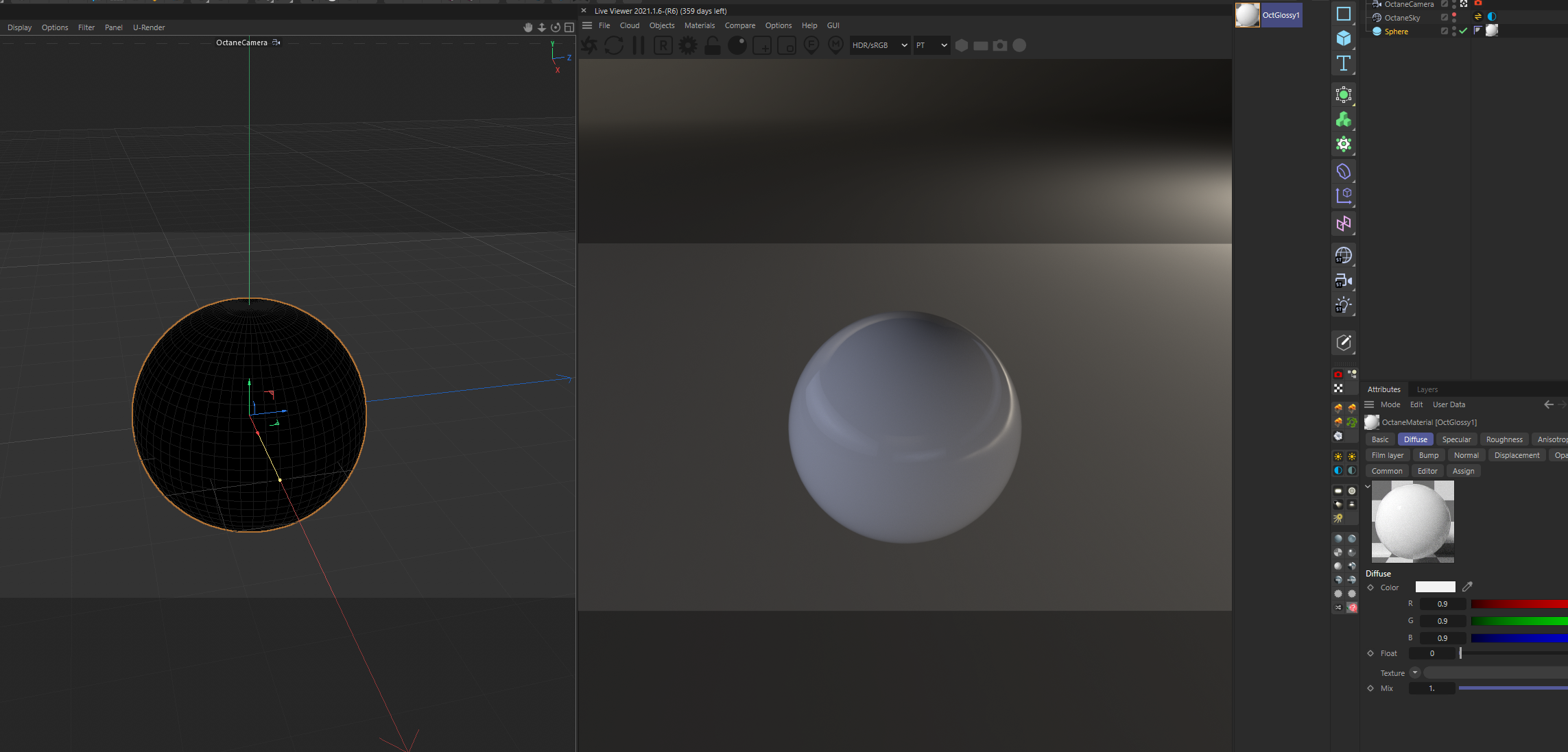Toggle the OctaneSky red visibility dot

(x=1454, y=15)
